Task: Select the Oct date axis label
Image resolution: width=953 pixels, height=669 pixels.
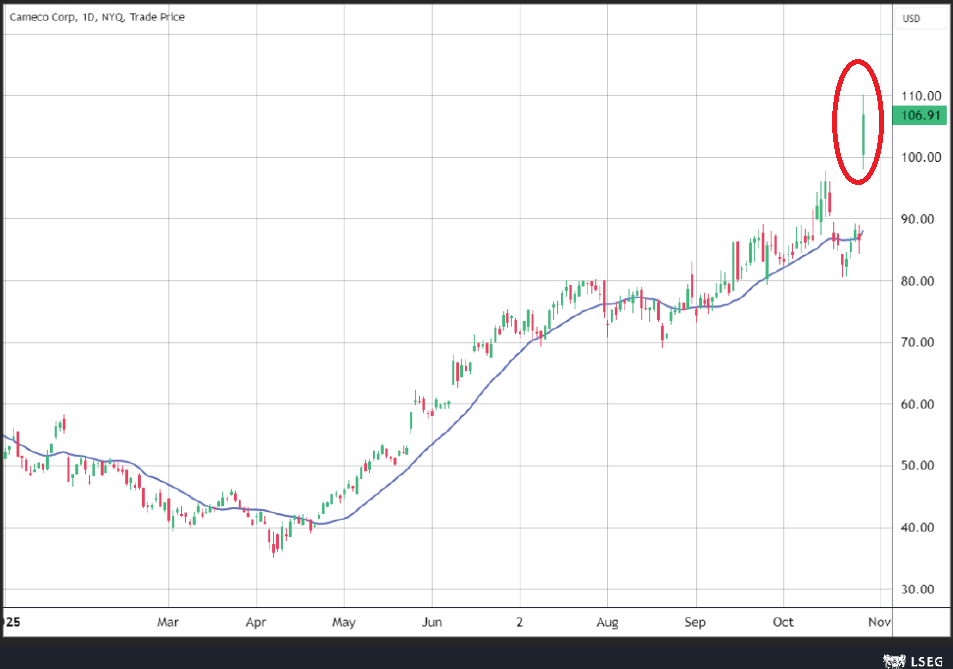Action: tap(783, 622)
